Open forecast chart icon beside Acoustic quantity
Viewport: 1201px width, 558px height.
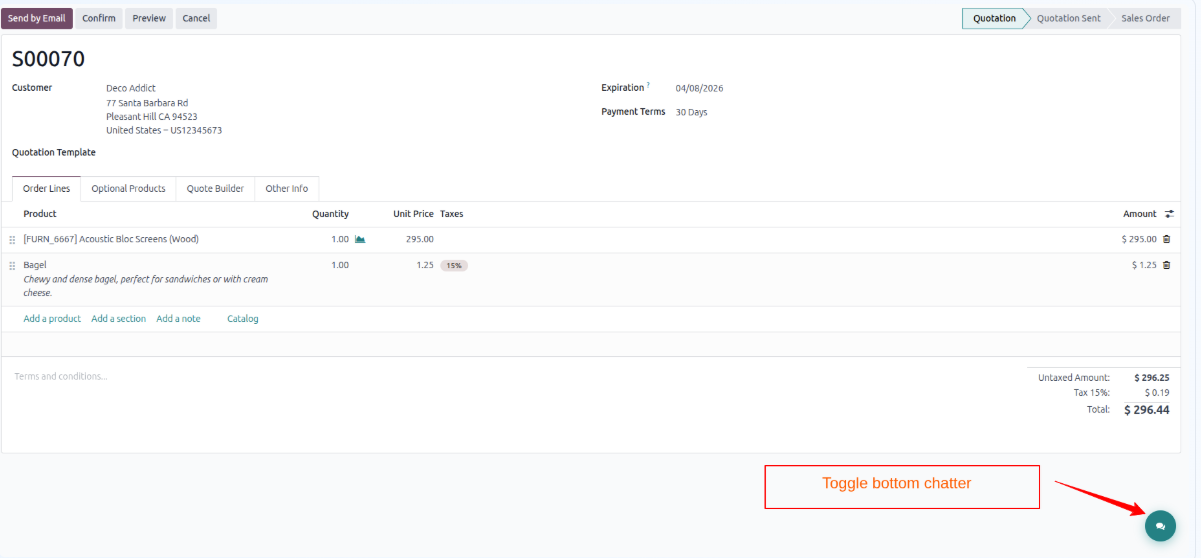360,239
